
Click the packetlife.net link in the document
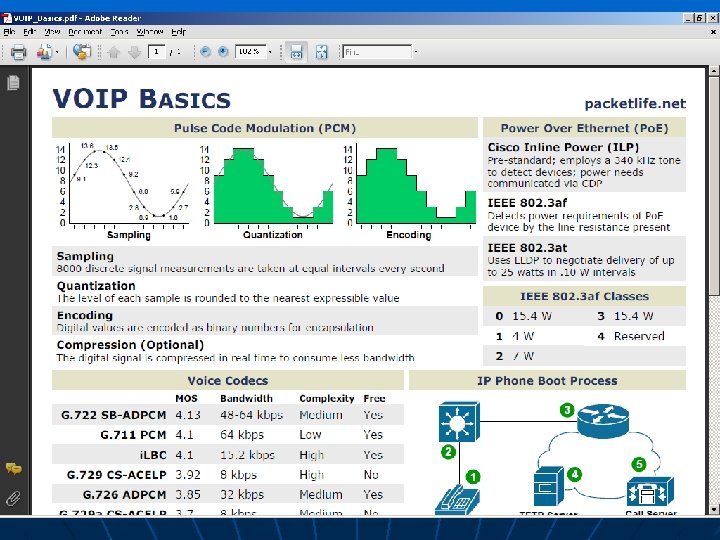coord(635,104)
